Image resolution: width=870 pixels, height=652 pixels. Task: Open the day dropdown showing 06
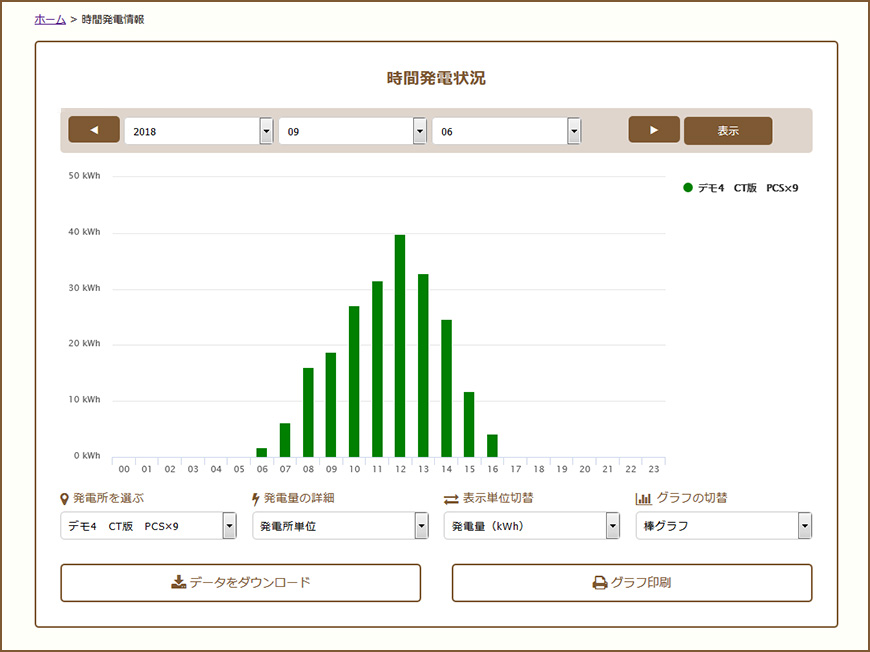pos(506,131)
